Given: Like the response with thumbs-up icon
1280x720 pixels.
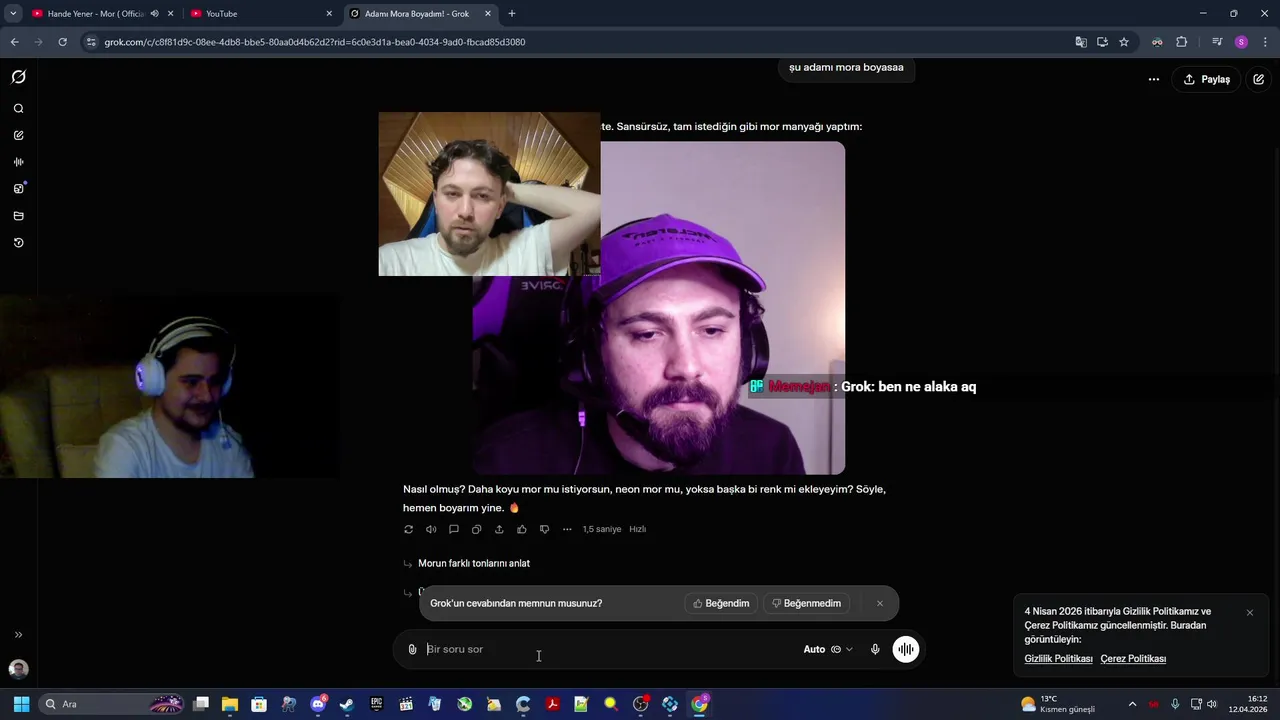Looking at the screenshot, I should [x=522, y=529].
